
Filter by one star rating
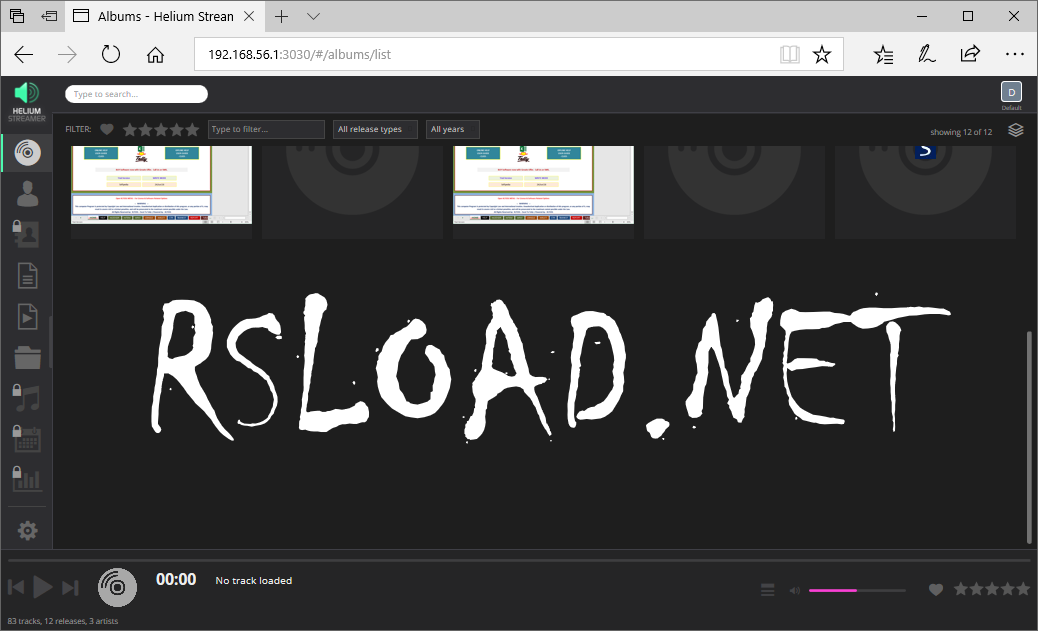130,130
